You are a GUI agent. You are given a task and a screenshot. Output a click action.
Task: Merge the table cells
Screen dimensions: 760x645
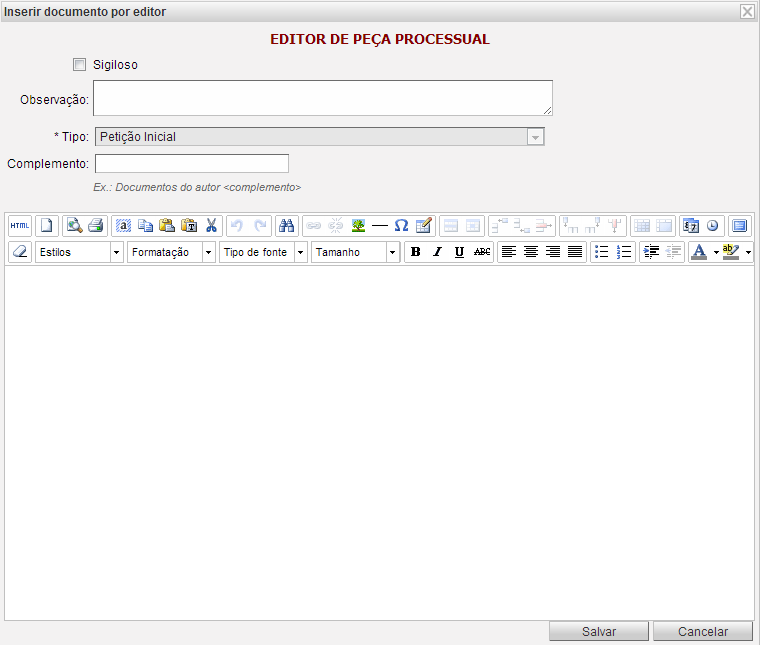pos(664,226)
